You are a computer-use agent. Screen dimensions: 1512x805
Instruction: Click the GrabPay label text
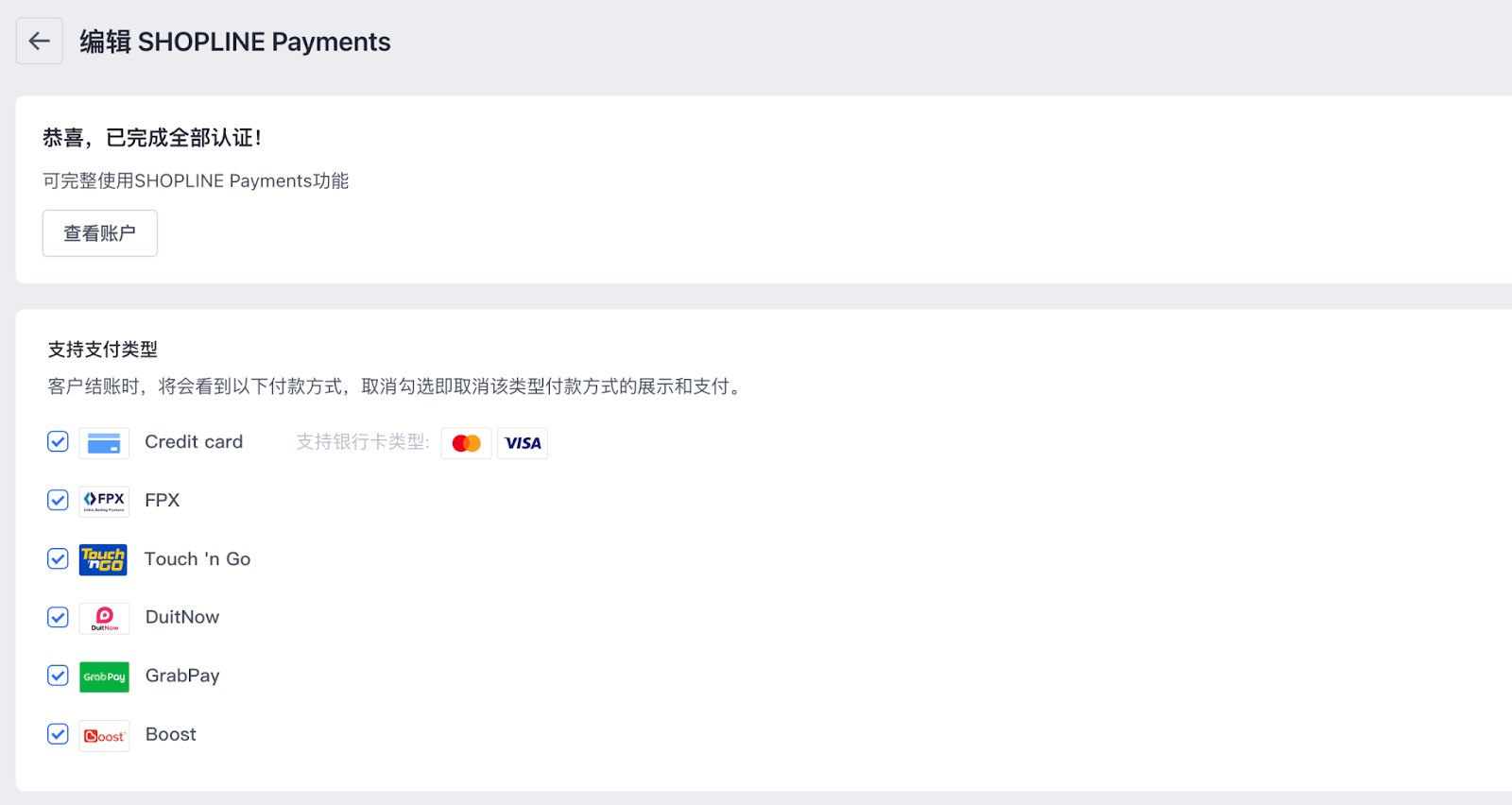(x=182, y=676)
